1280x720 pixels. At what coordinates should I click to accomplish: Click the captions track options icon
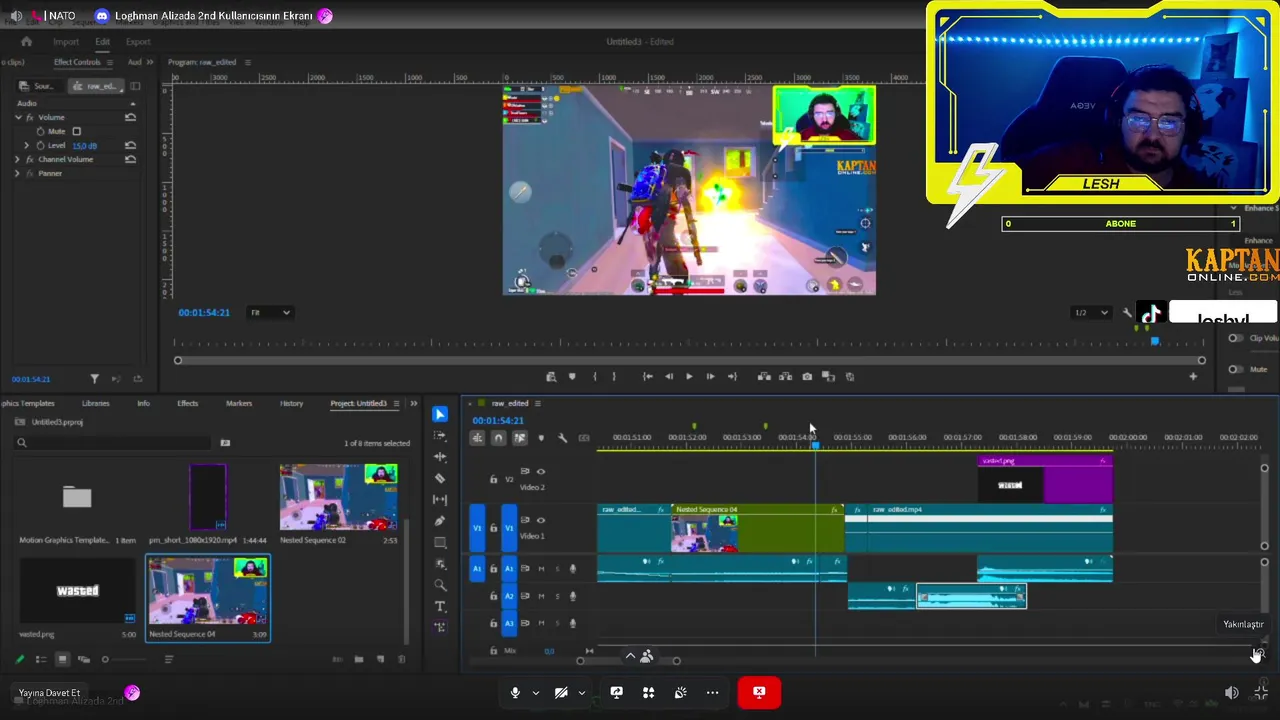[584, 437]
